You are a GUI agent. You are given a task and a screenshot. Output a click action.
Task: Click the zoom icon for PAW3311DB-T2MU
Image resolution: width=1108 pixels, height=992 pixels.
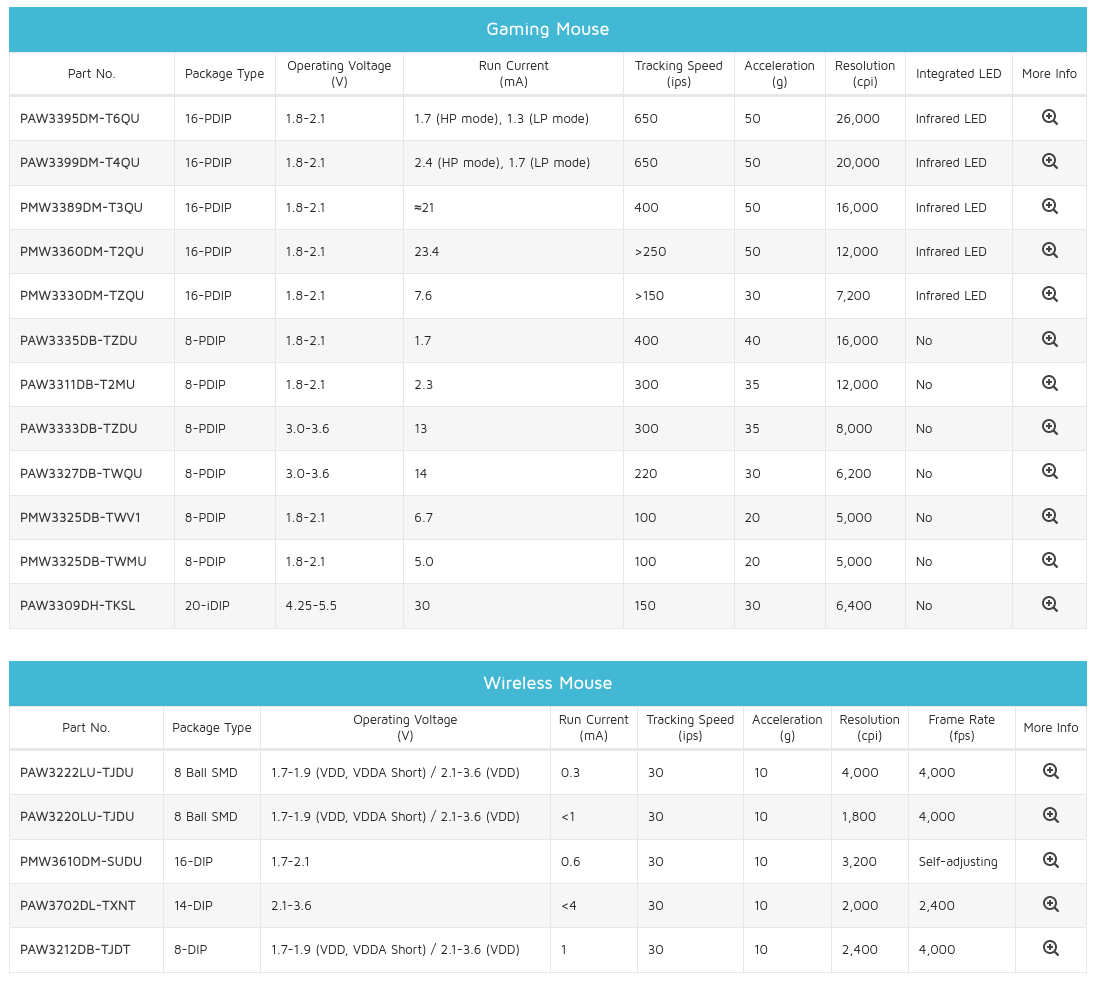coord(1049,383)
